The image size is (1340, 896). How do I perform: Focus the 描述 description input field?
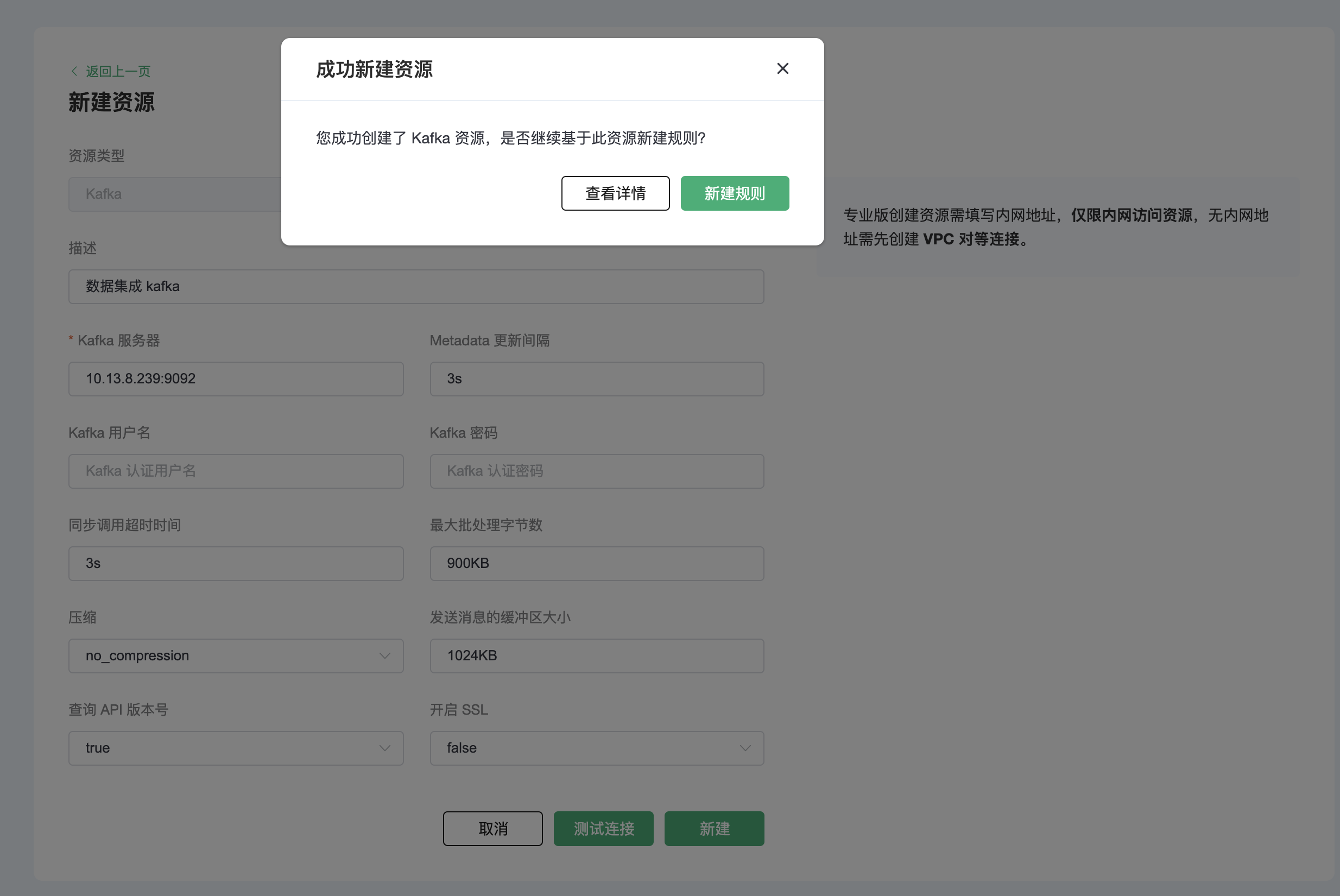(x=416, y=286)
